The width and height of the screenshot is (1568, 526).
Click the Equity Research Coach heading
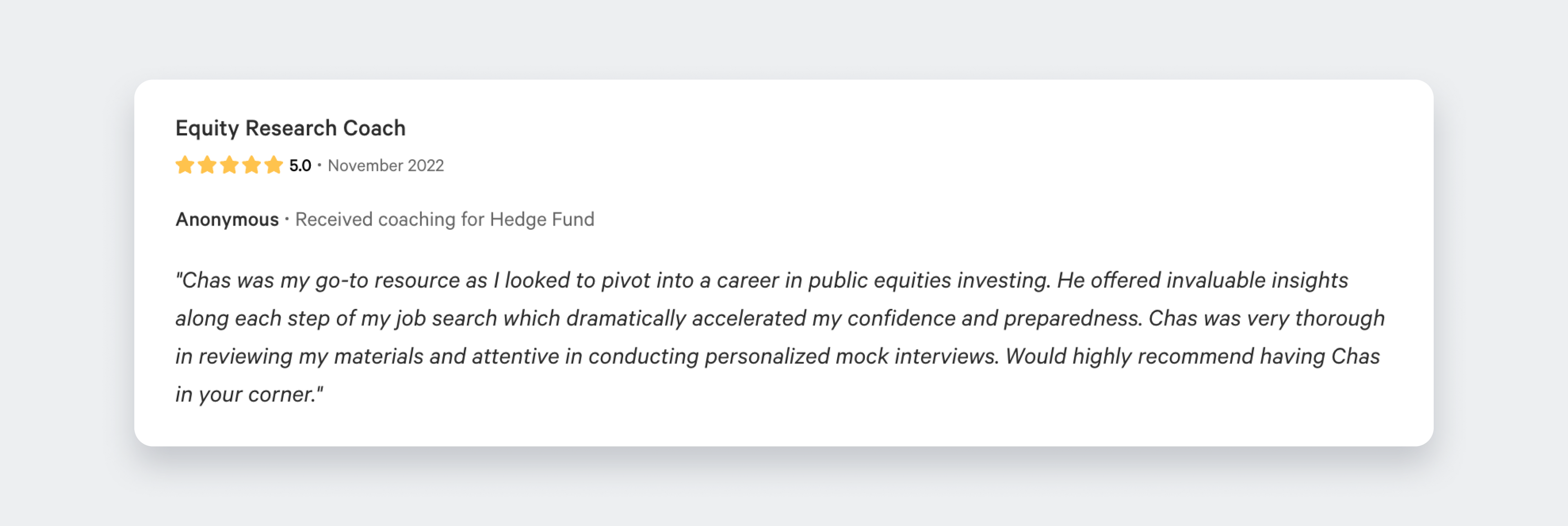click(x=290, y=128)
